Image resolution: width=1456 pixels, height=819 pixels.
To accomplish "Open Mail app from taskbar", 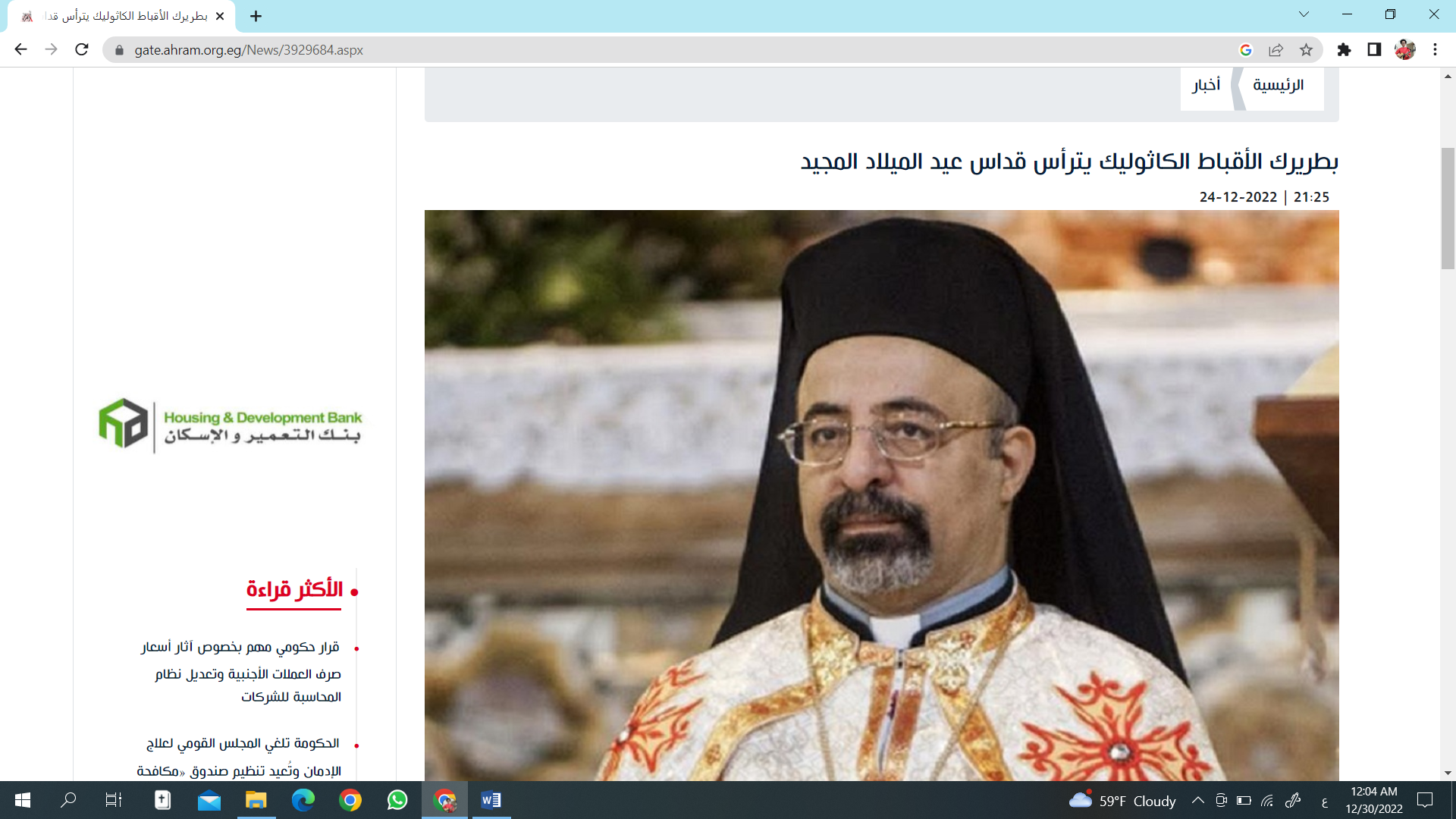I will 209,800.
